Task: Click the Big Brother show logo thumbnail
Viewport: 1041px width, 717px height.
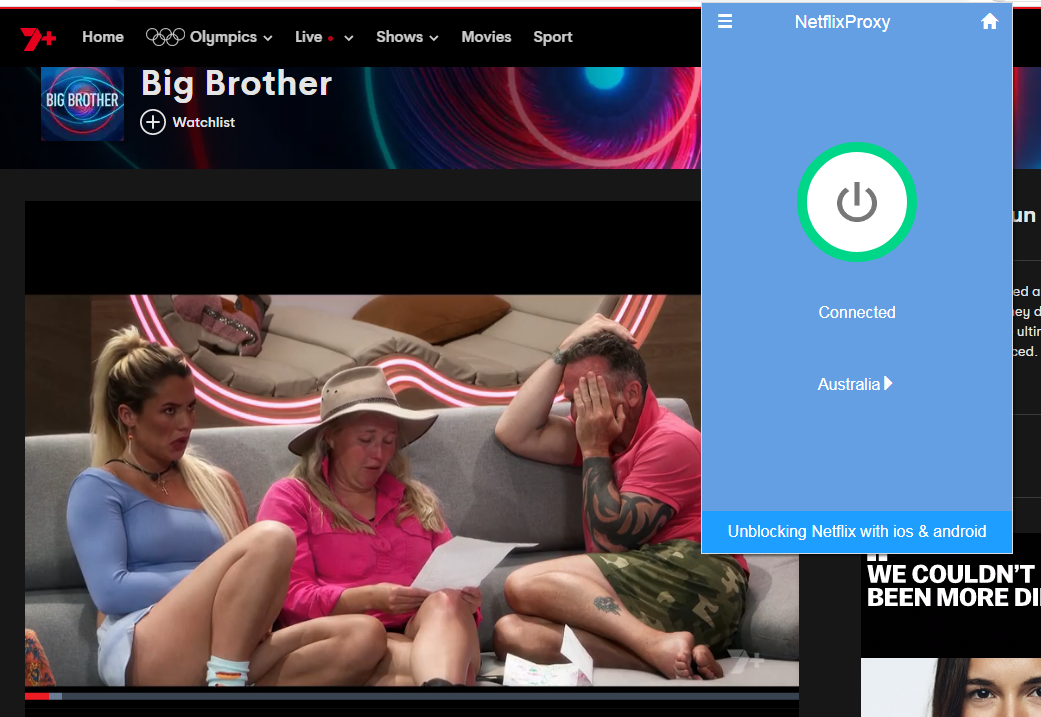Action: pos(82,103)
